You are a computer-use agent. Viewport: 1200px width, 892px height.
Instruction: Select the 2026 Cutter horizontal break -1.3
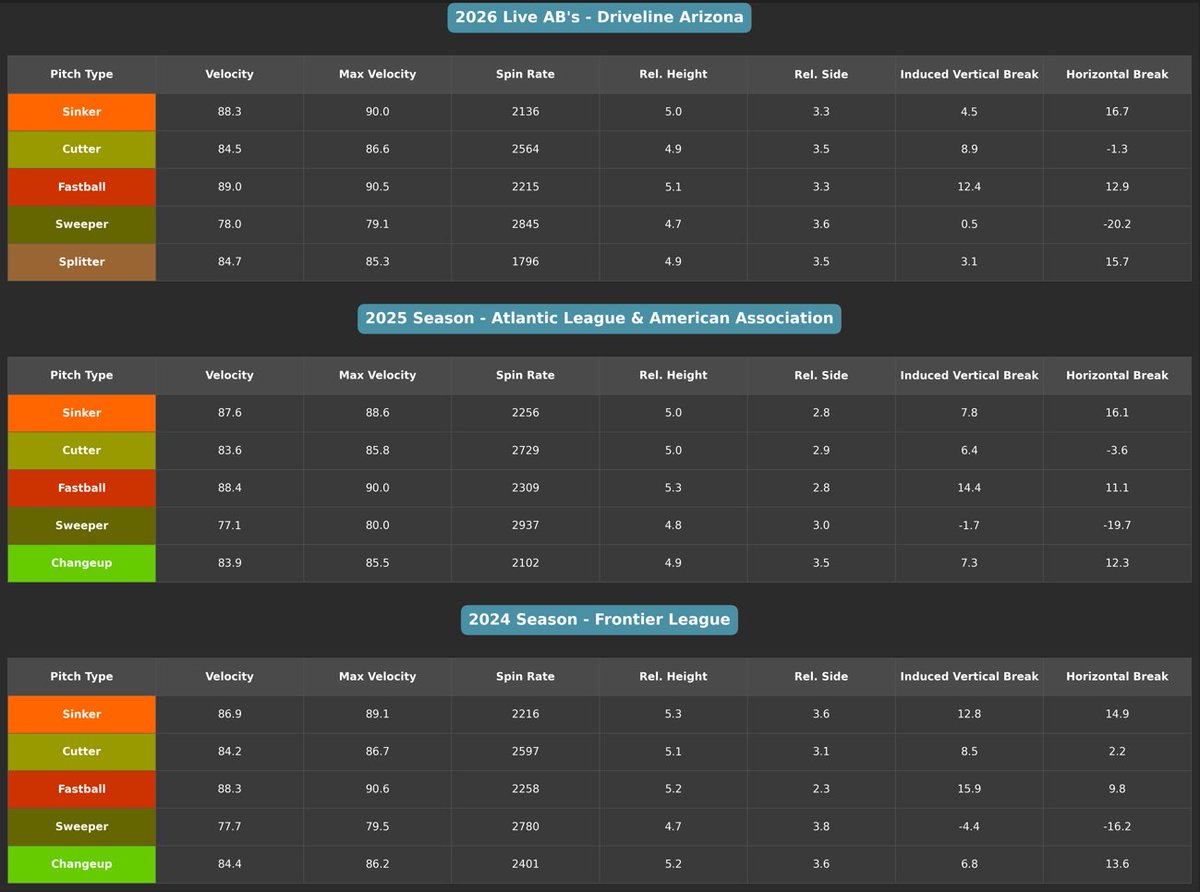click(1117, 149)
